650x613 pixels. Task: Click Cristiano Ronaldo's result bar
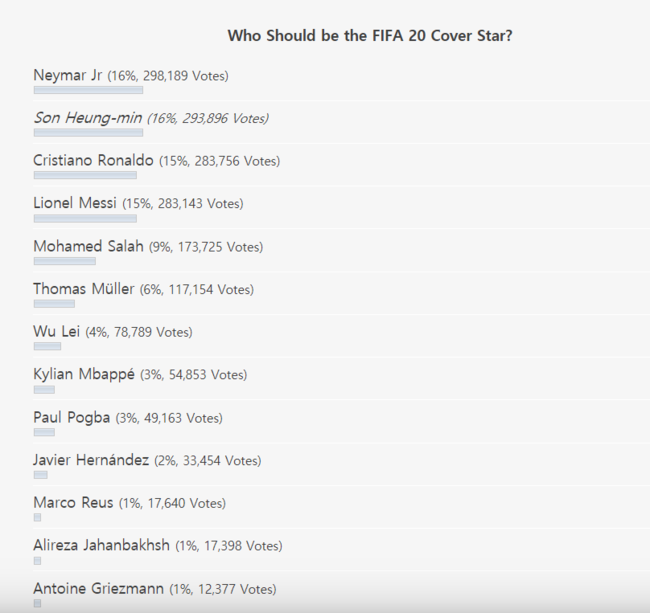click(85, 175)
